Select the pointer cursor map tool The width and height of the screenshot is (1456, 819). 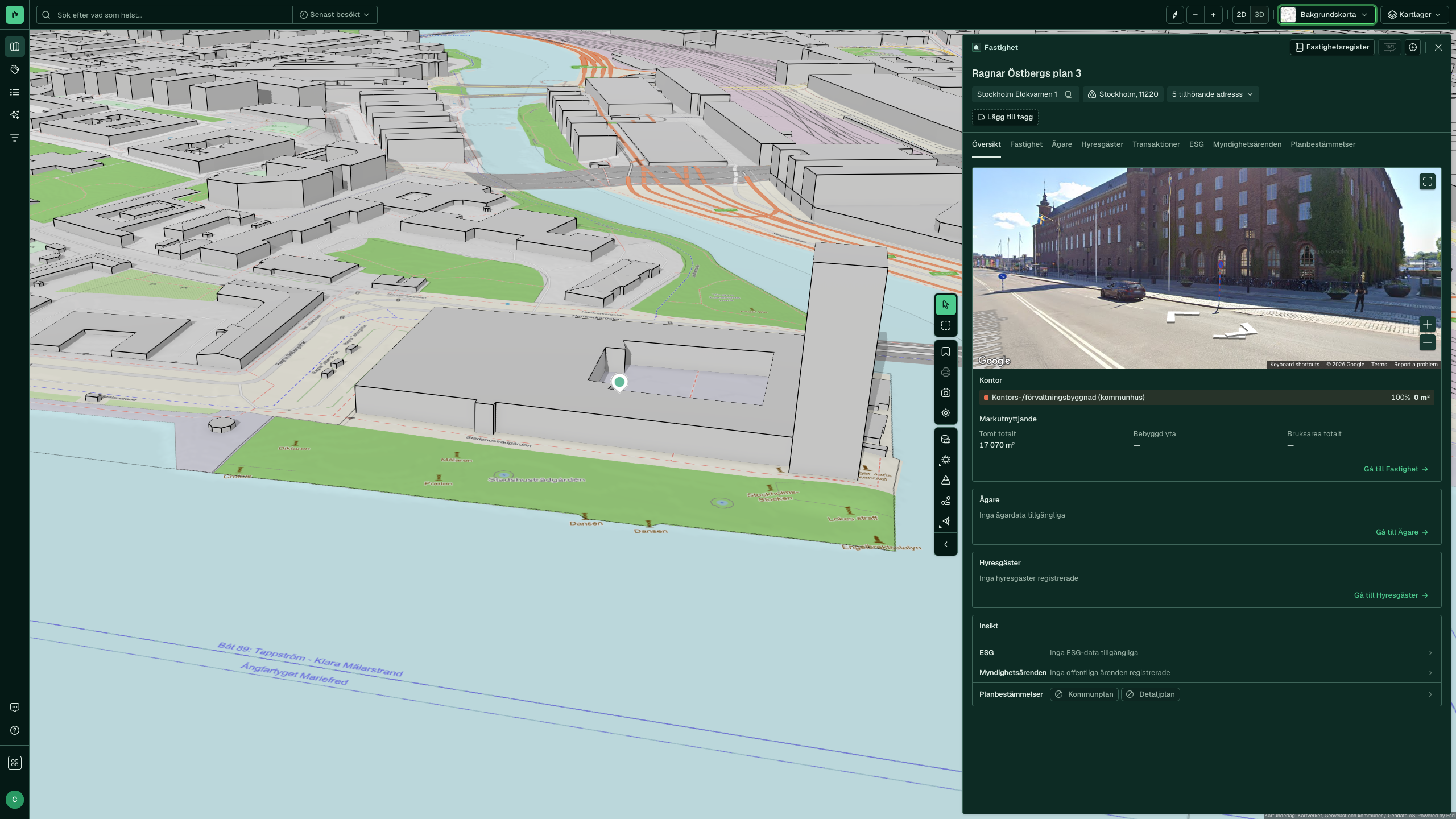click(946, 305)
